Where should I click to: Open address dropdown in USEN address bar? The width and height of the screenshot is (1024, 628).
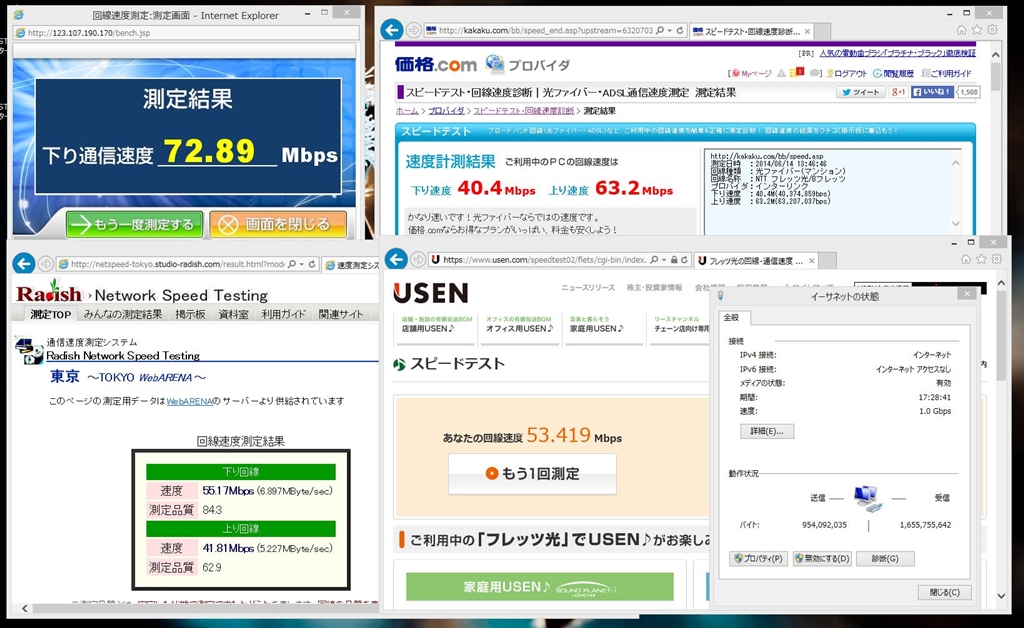pos(665,260)
